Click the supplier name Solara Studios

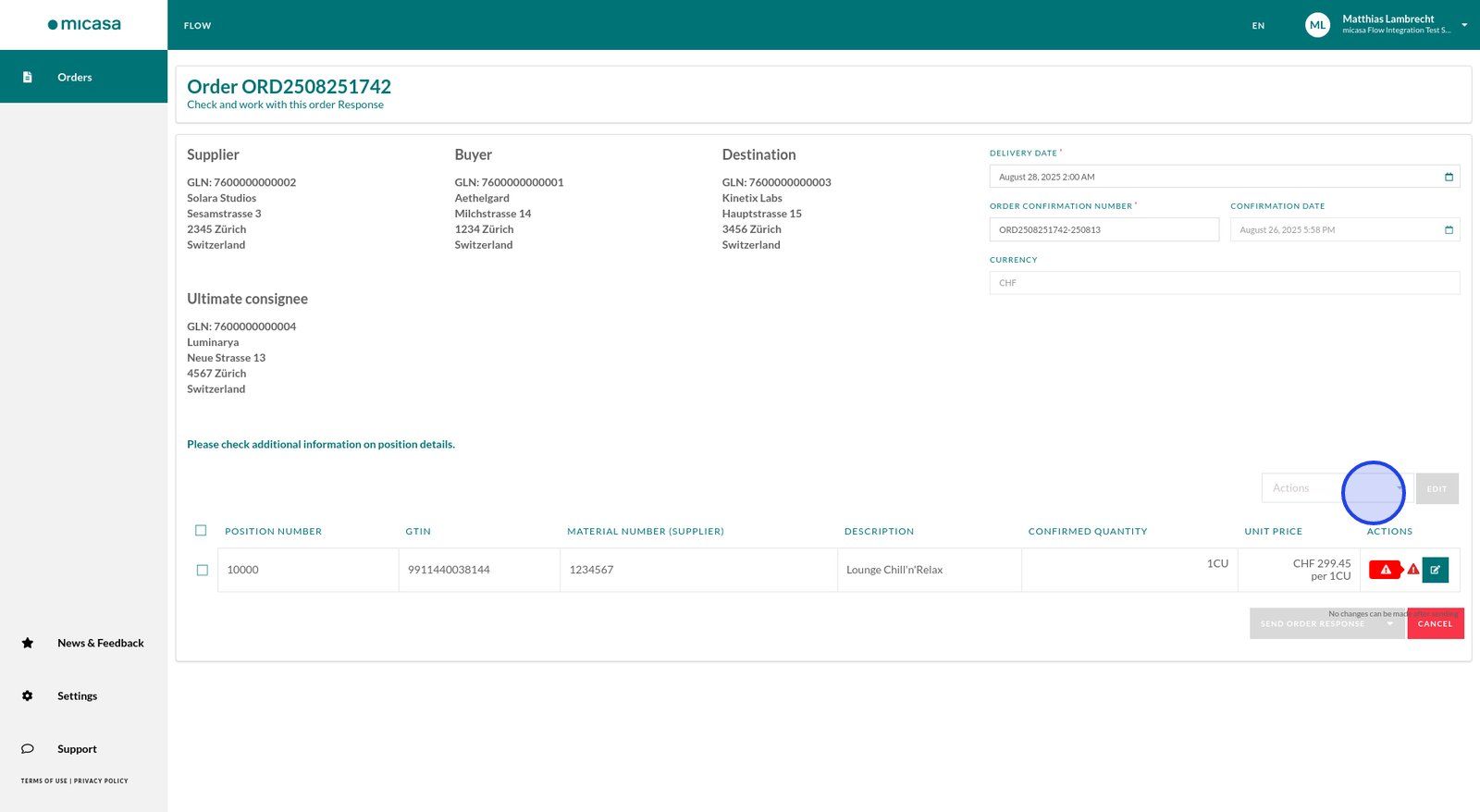(x=221, y=198)
